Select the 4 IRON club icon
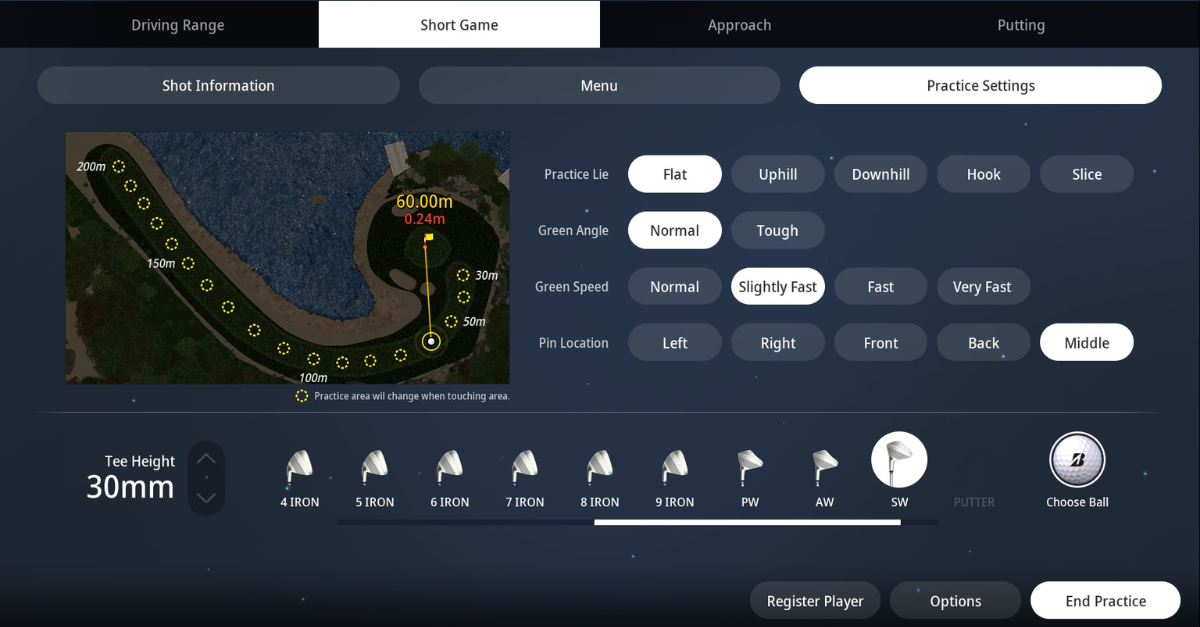 [299, 465]
